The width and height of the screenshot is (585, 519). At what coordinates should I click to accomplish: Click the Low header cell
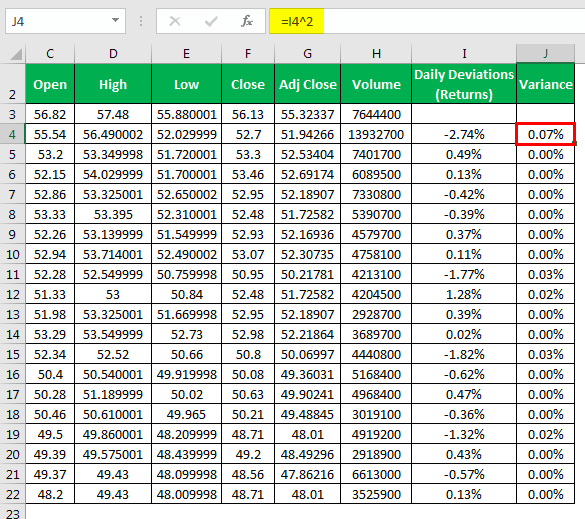pyautogui.click(x=187, y=84)
